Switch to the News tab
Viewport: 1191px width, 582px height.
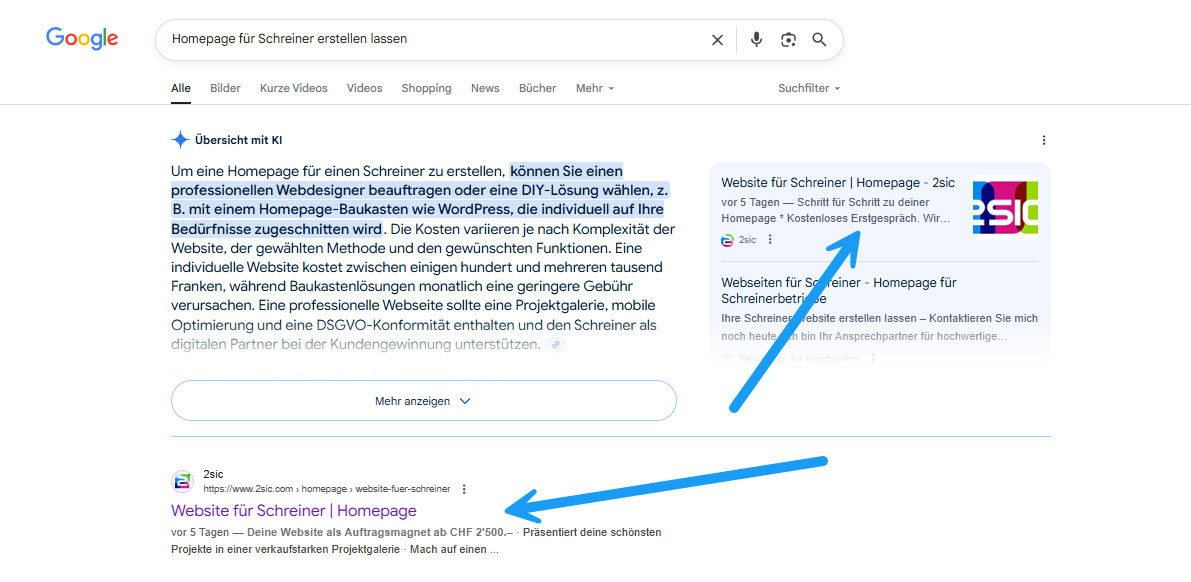(x=485, y=88)
